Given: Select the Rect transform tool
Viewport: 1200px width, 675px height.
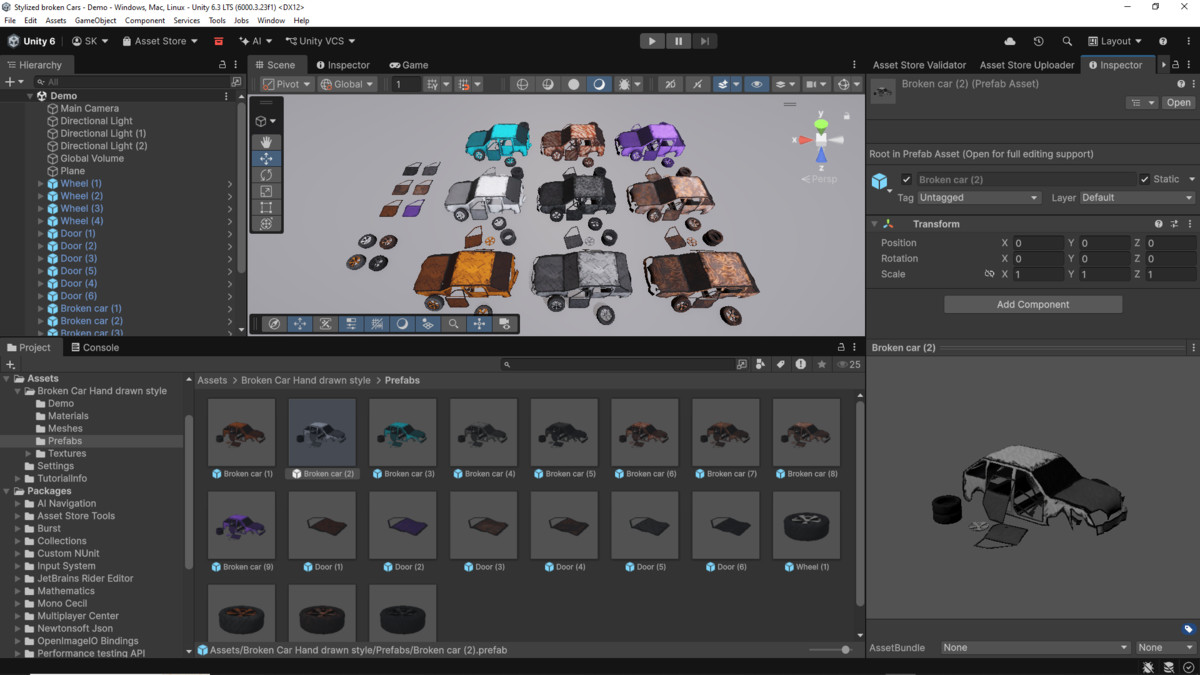Looking at the screenshot, I should click(x=266, y=208).
